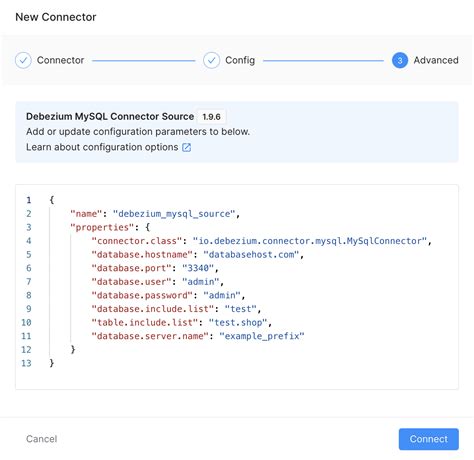474x460 pixels.
Task: Go back to the Config step label
Action: tap(240, 60)
